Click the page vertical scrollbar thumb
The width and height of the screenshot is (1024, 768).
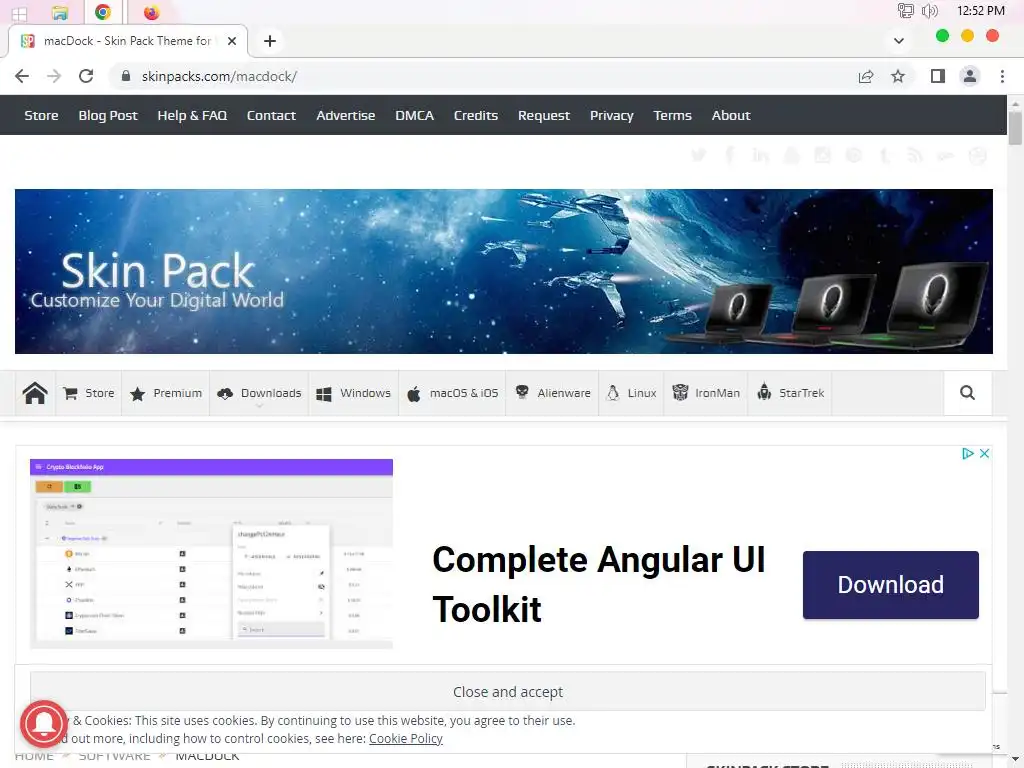click(1015, 128)
